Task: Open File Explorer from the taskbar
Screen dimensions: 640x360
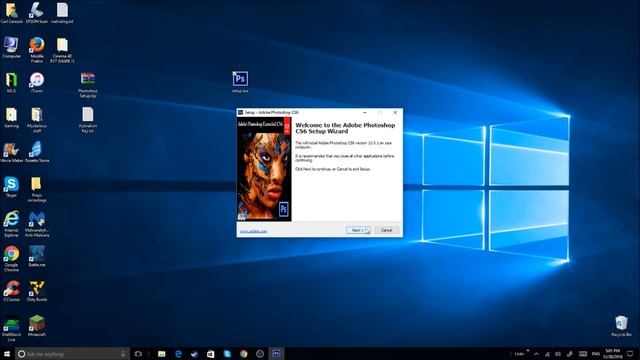Action: tap(162, 354)
